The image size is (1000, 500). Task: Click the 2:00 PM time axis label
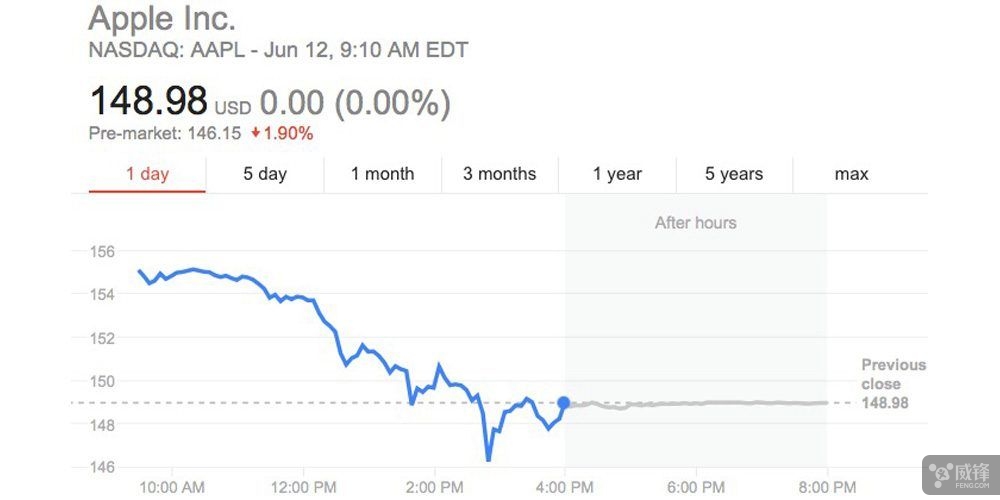click(434, 487)
